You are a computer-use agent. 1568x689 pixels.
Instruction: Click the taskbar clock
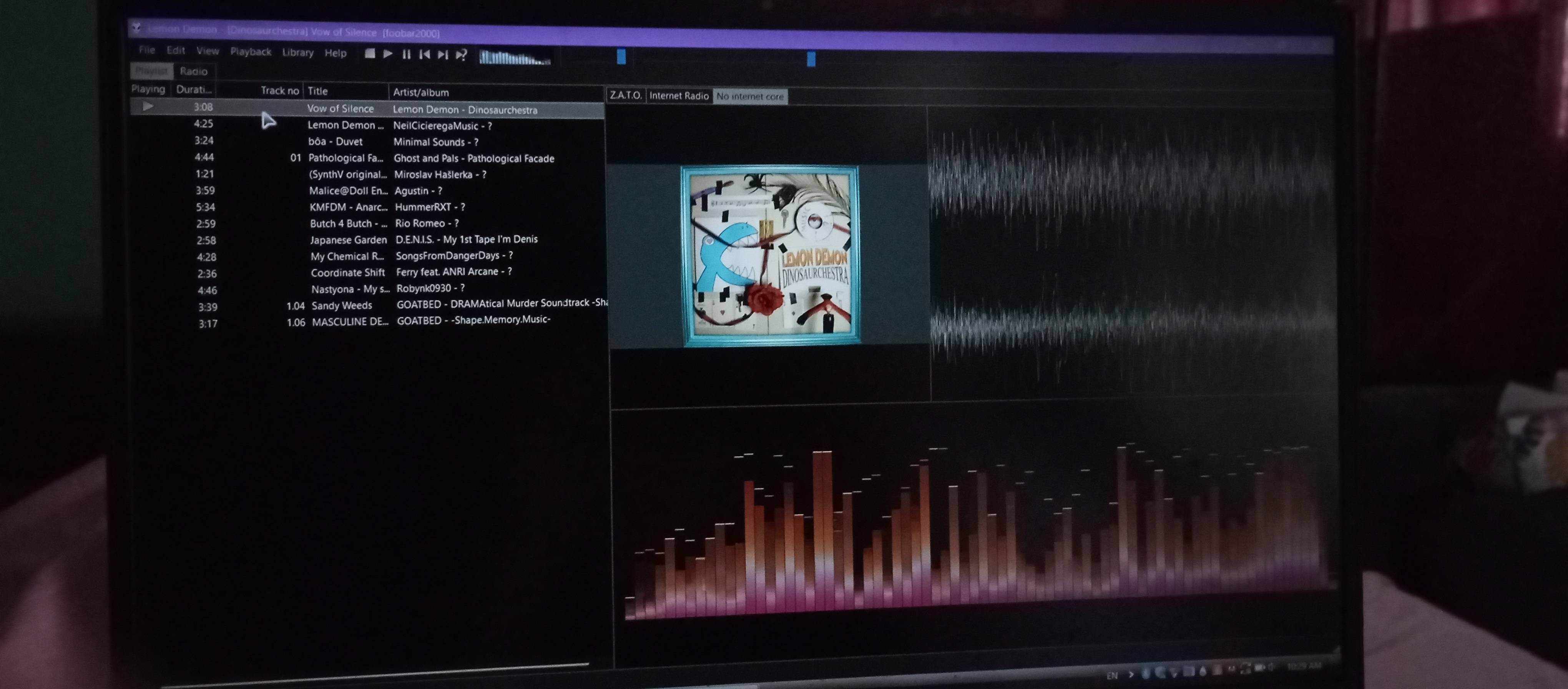(x=1304, y=666)
